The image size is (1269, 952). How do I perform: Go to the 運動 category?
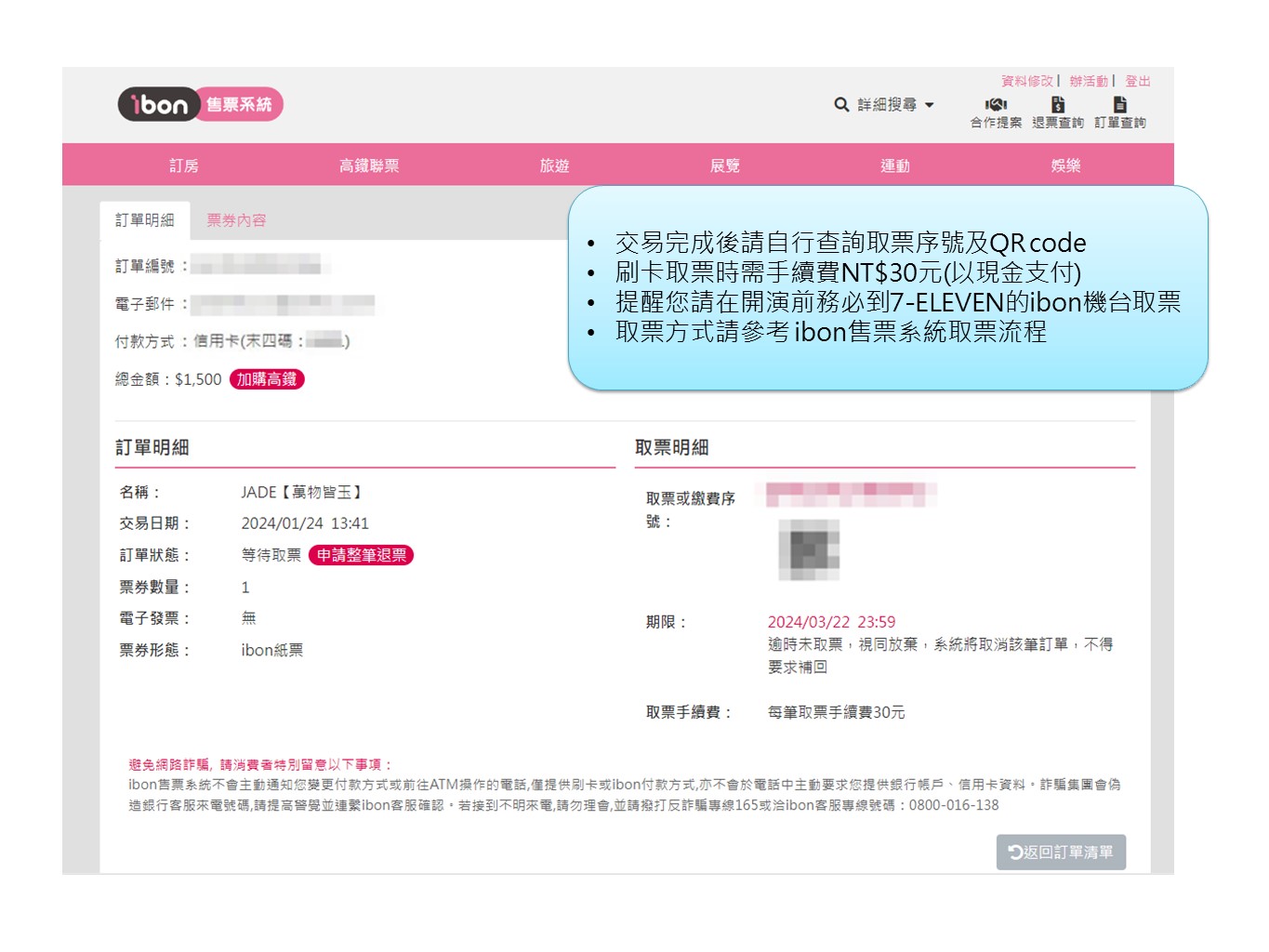[895, 165]
